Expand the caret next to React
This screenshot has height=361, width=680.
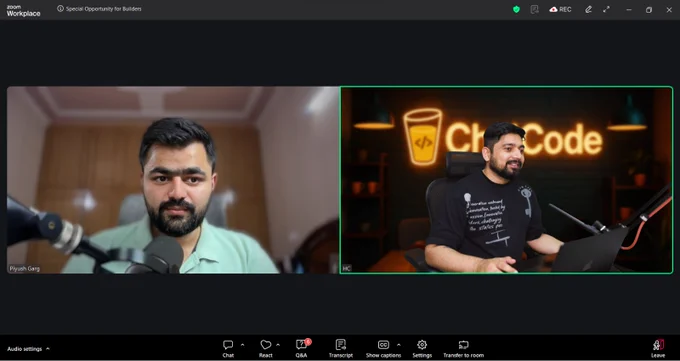(x=278, y=345)
